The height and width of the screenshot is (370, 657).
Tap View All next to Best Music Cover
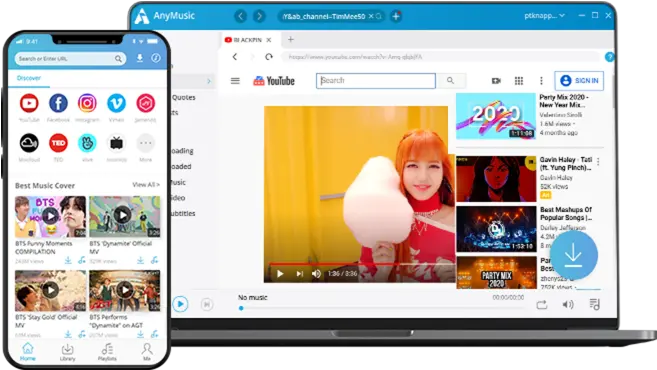[146, 185]
